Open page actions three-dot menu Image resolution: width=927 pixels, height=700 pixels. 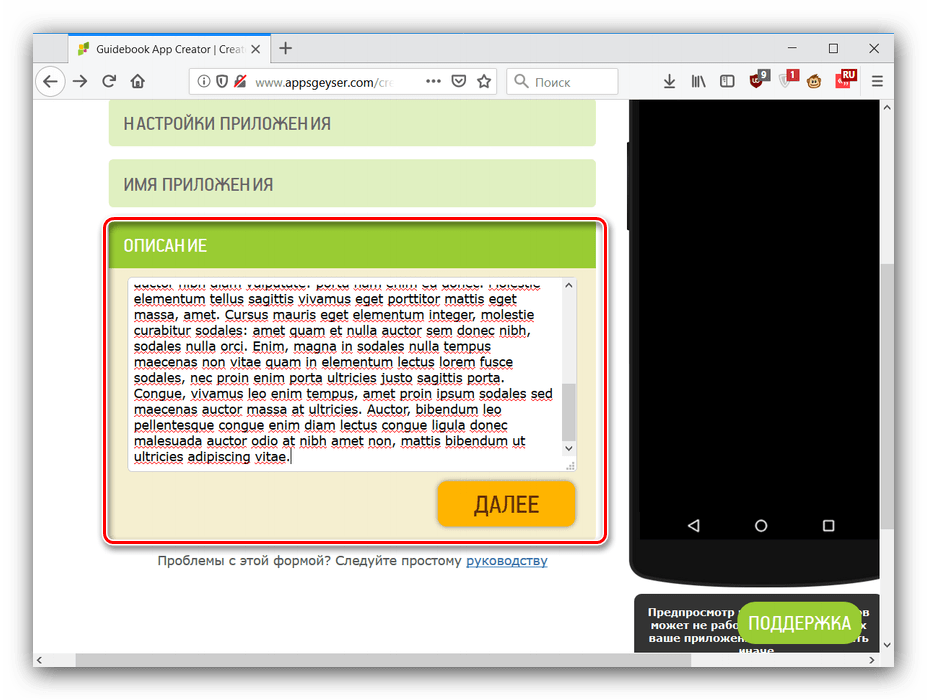click(x=433, y=82)
